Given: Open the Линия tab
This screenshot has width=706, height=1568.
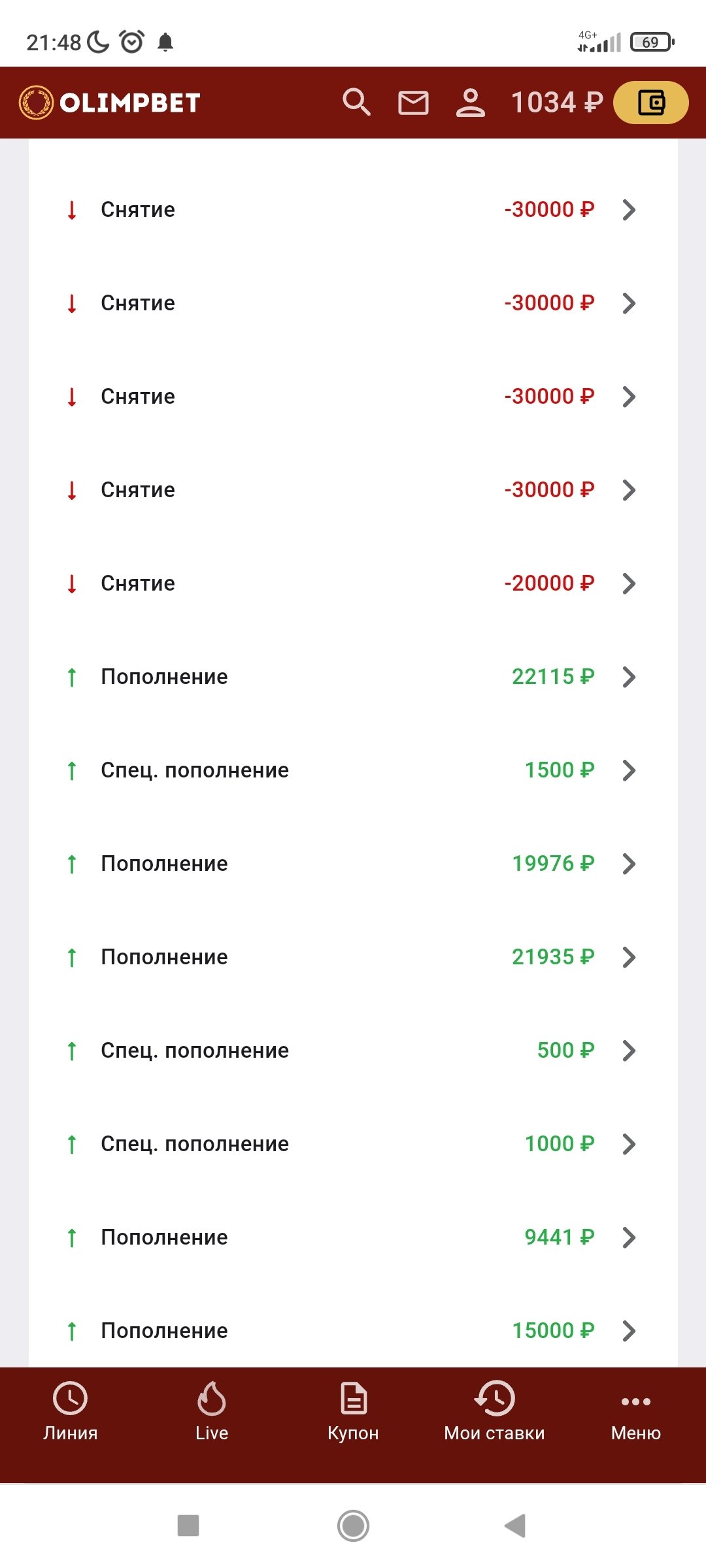Looking at the screenshot, I should (x=70, y=1410).
